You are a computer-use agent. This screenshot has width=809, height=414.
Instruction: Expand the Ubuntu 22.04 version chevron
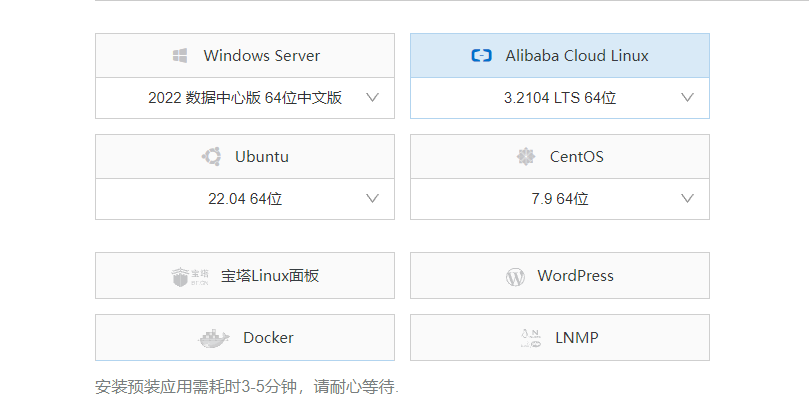click(373, 199)
